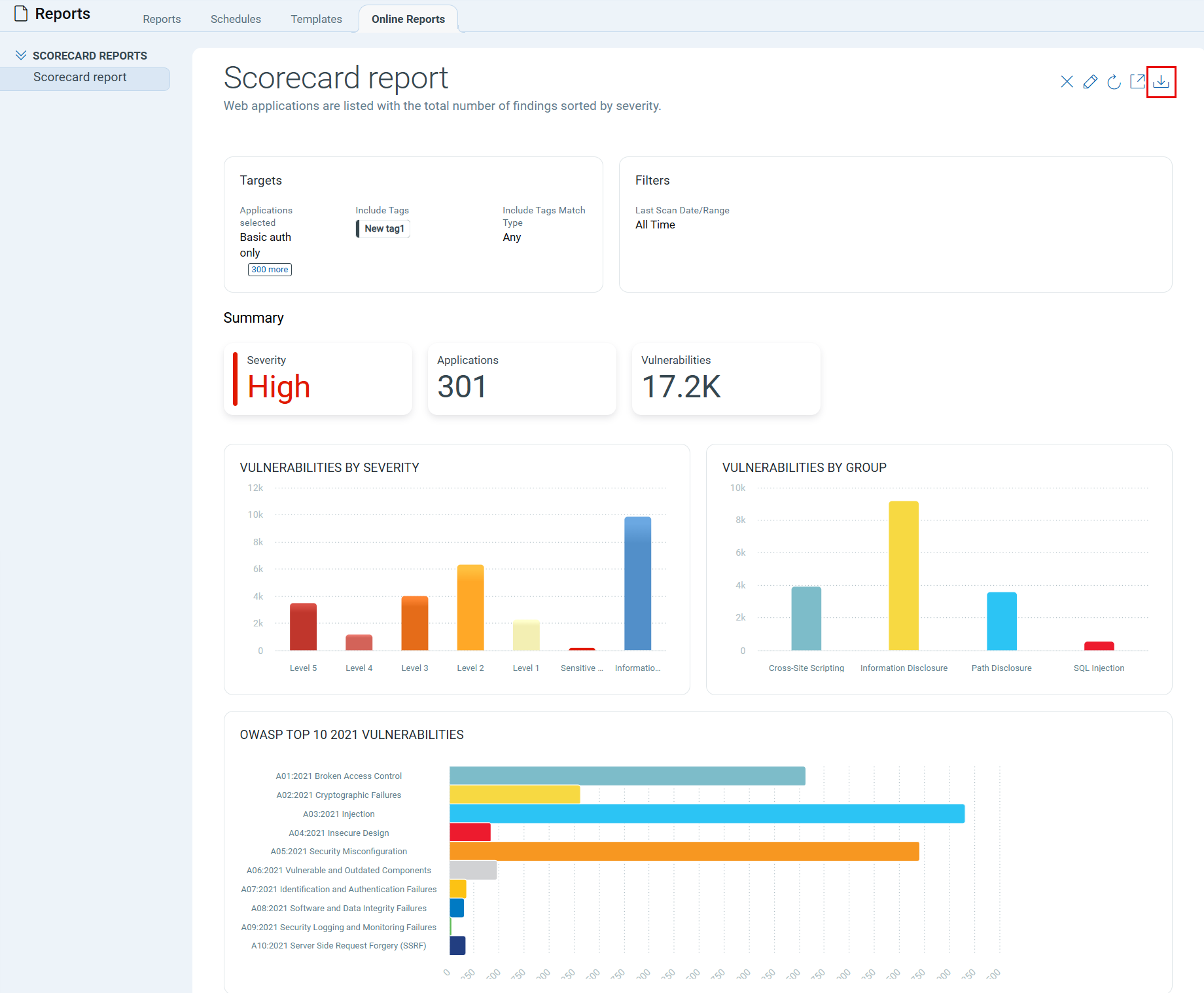Click the Vulnerabilities 17.2K summary card
Viewport: 1204px width, 993px height.
click(726, 379)
